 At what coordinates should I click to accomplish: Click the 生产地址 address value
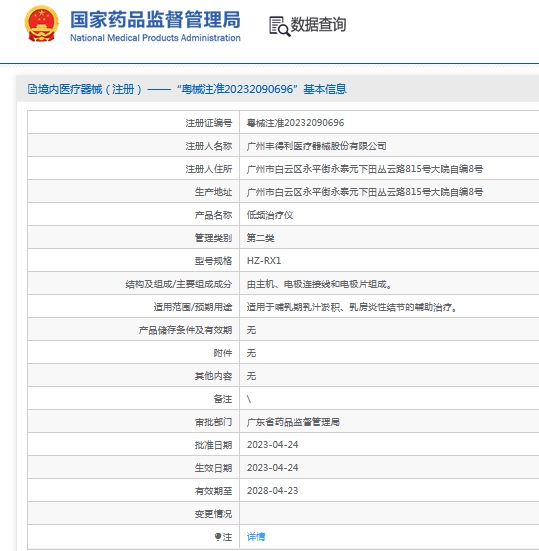click(x=365, y=192)
